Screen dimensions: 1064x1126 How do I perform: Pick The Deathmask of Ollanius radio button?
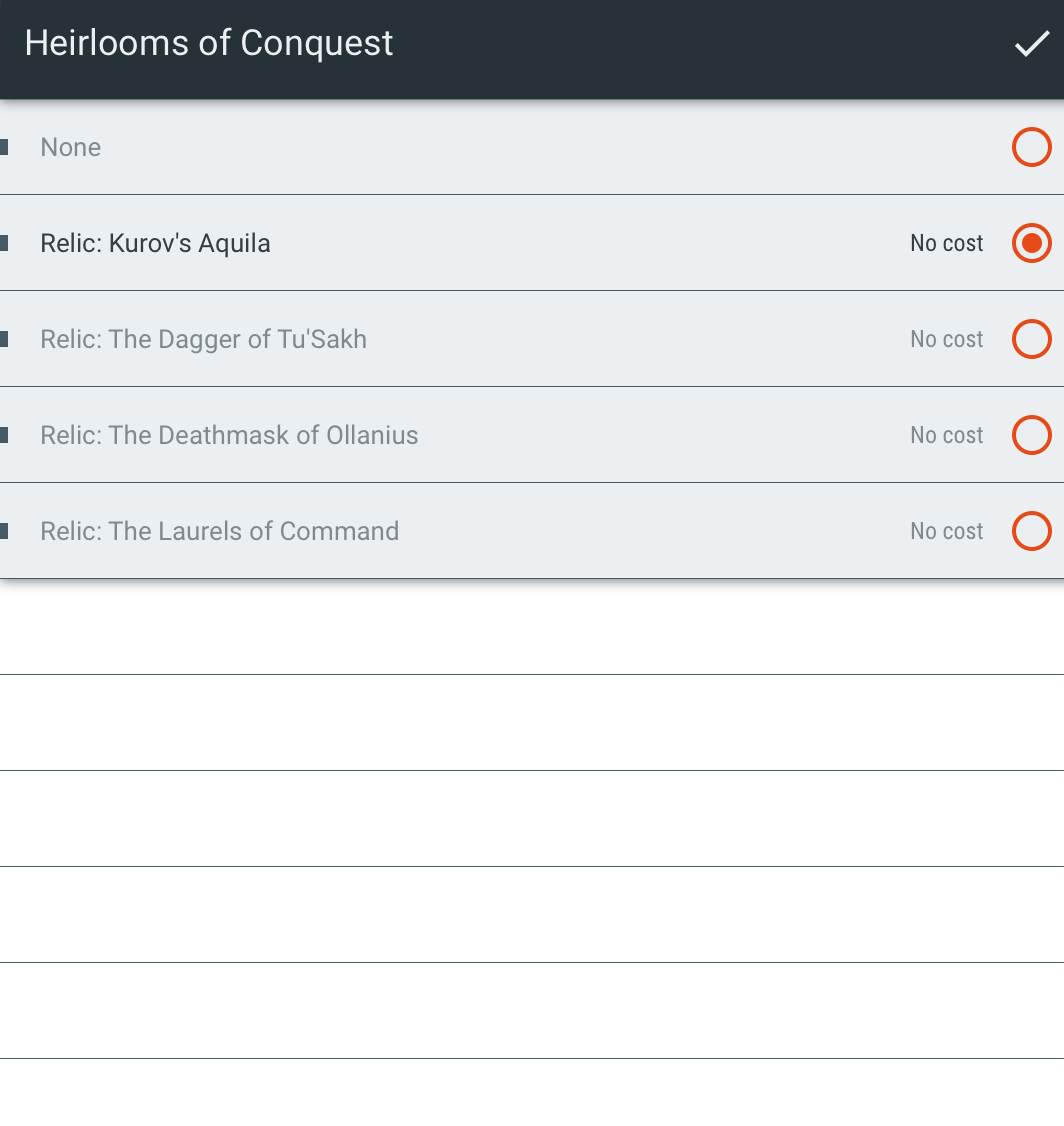(1032, 435)
